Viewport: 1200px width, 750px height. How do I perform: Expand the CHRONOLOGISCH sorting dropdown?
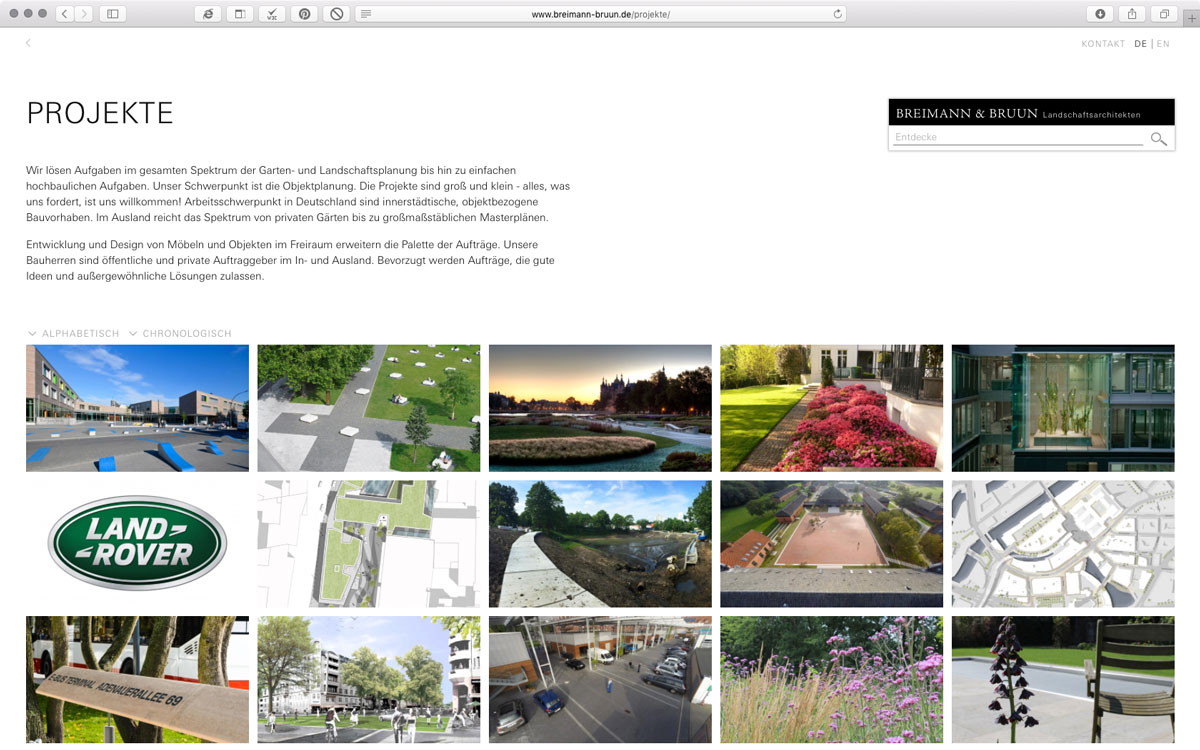tap(179, 333)
